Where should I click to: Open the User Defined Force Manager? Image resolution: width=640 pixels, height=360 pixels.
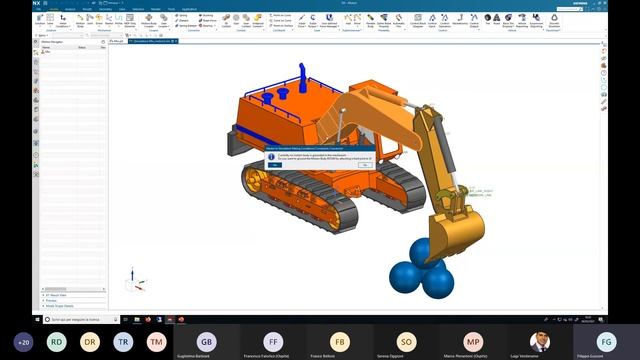[329, 20]
